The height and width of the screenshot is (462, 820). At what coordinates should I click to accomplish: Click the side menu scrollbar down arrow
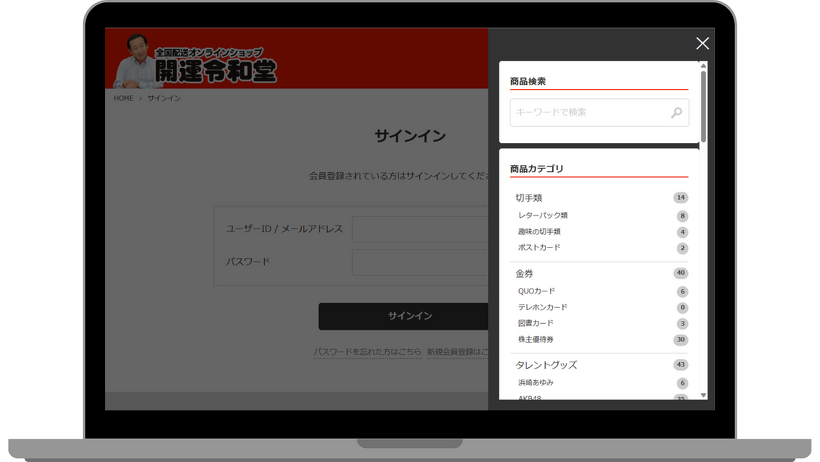[703, 395]
